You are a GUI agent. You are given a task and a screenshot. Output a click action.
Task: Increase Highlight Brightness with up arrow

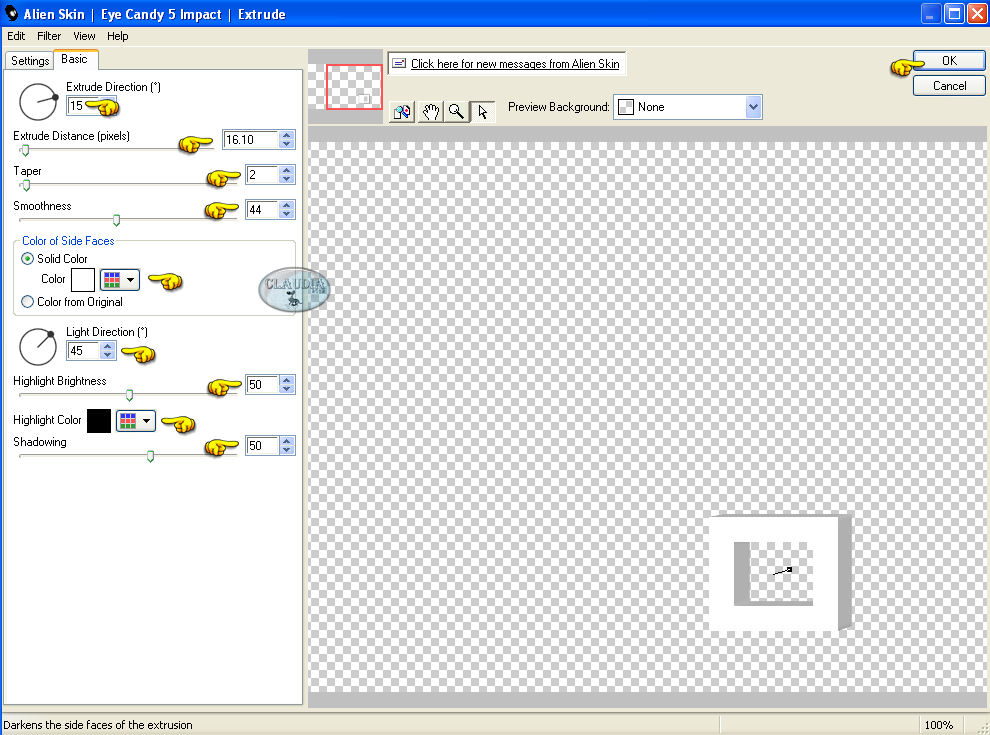point(287,380)
